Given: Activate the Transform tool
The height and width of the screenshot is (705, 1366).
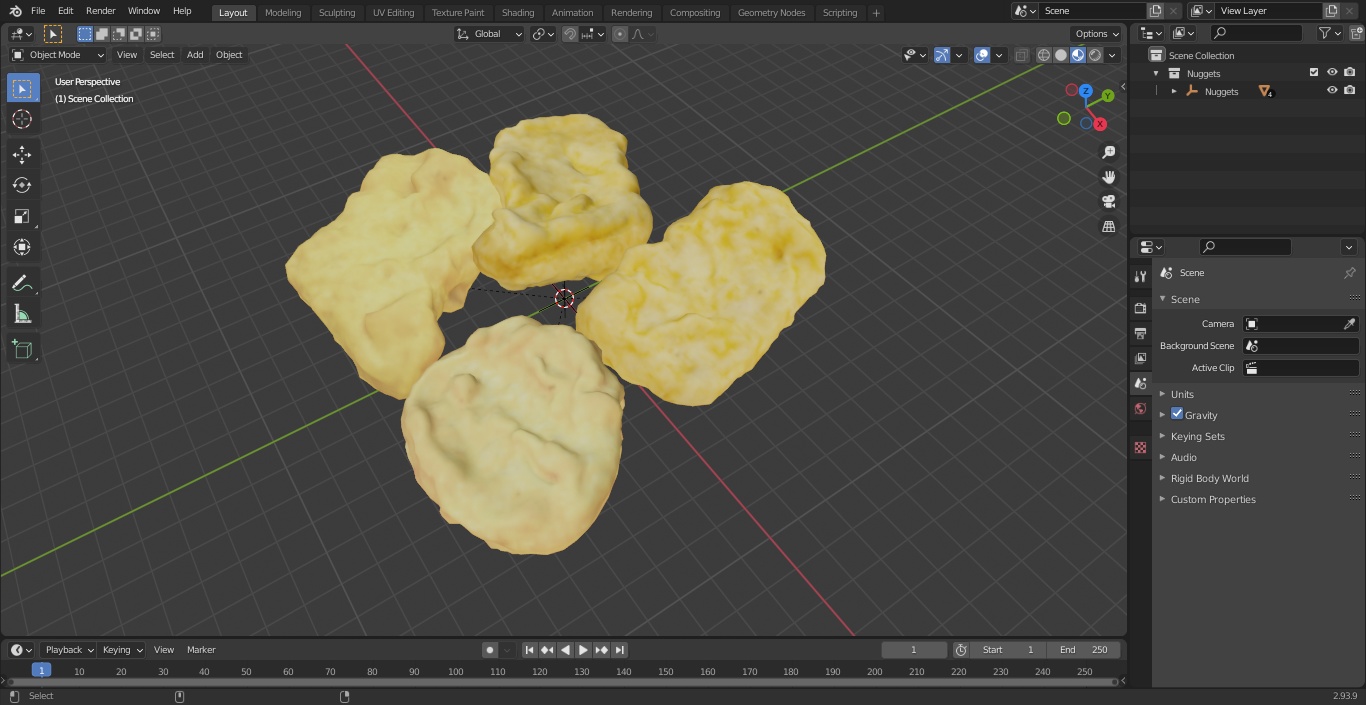Looking at the screenshot, I should [x=22, y=247].
